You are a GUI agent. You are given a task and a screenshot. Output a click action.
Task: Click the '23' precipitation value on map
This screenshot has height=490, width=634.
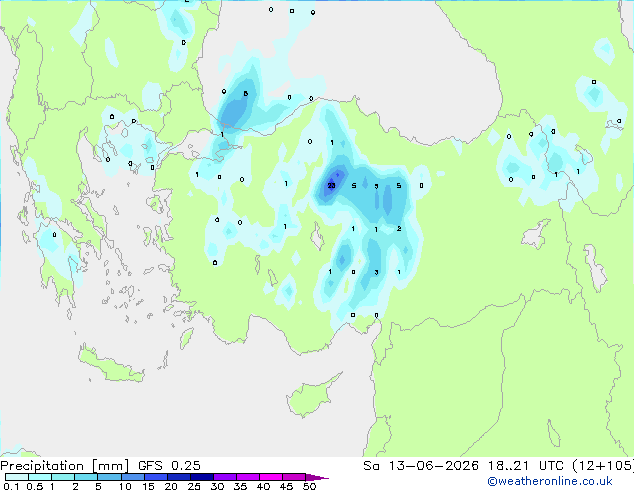331,186
